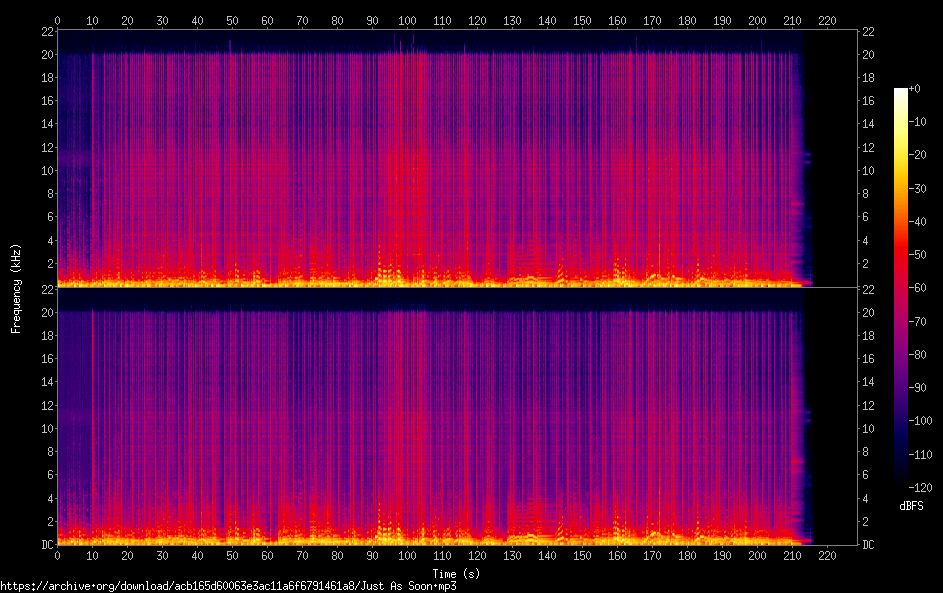Click the 50 tick on the top time axis
943x593 pixels.
coord(232,20)
